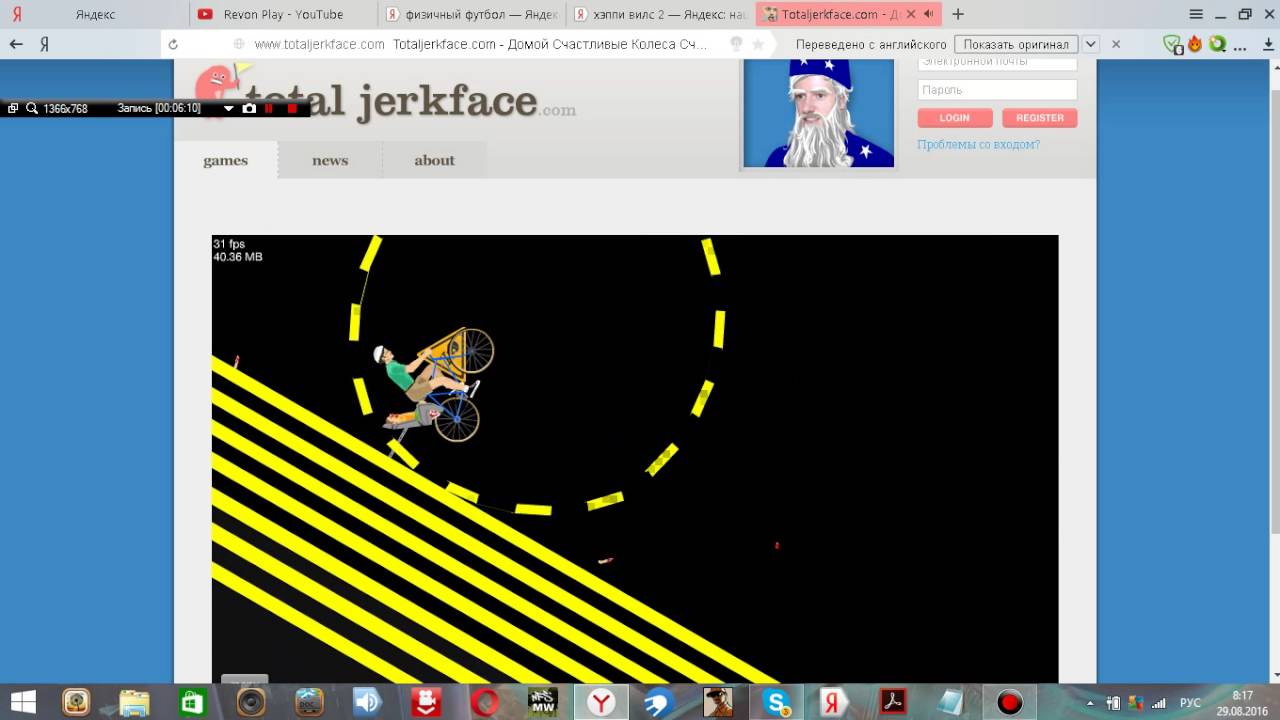Image resolution: width=1280 pixels, height=720 pixels.
Task: Open the red Я Yandex taskbar icon
Action: point(833,702)
